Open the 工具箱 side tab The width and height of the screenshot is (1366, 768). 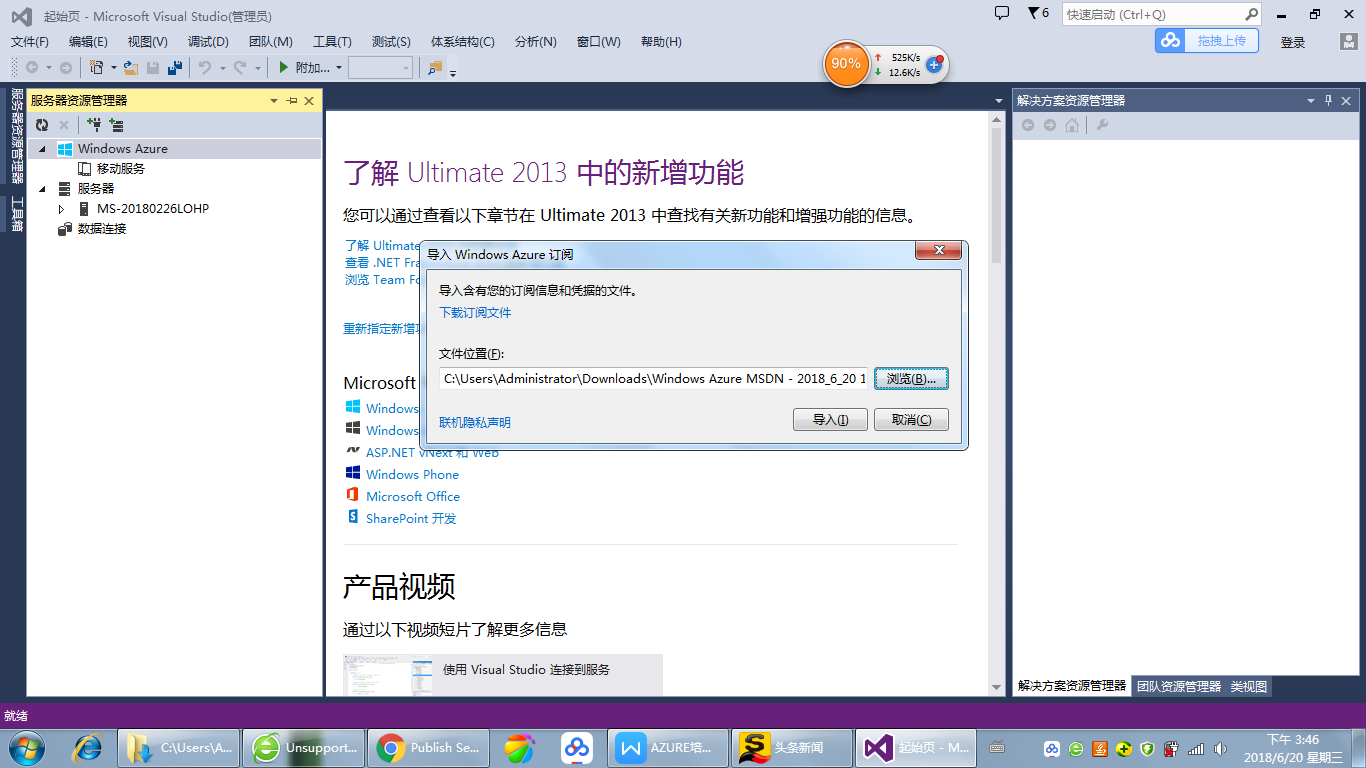[17, 214]
